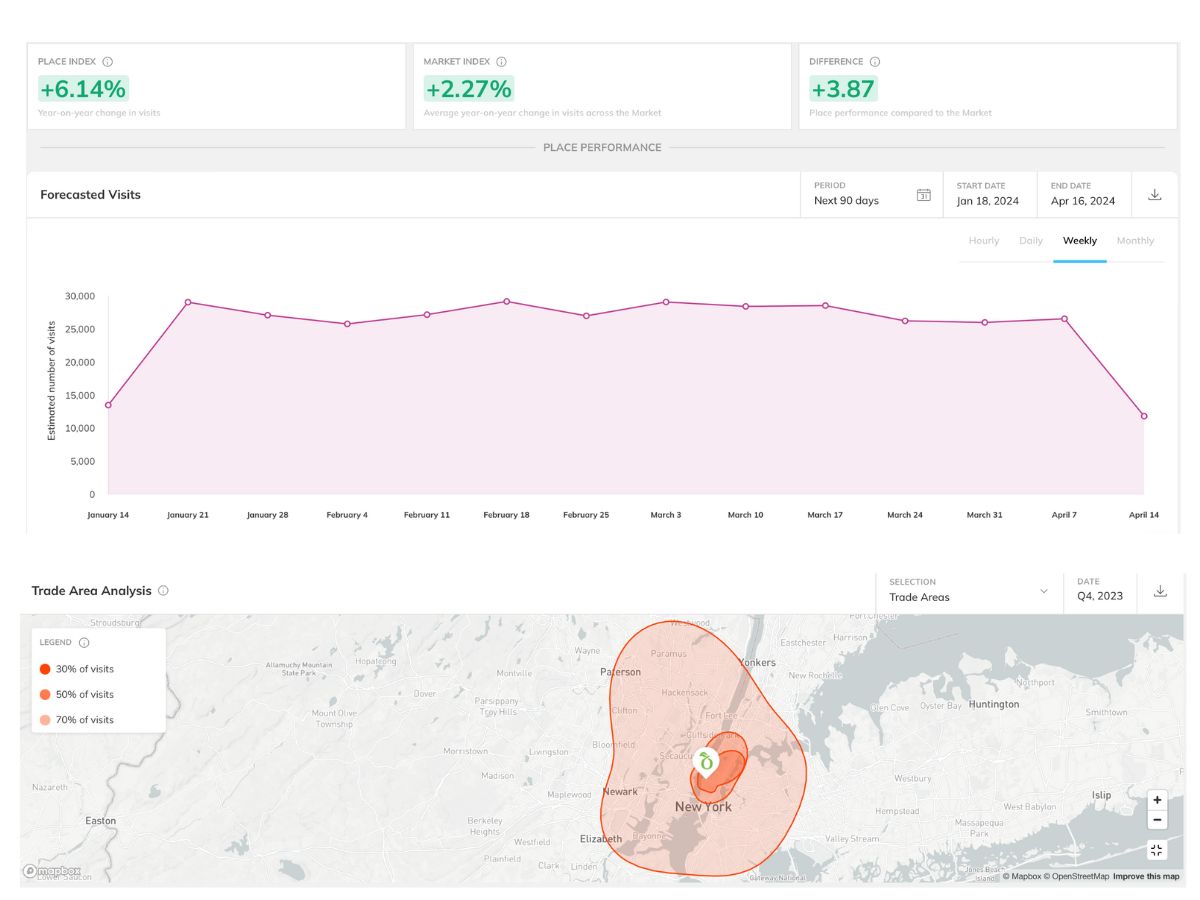Toggle the 70% of visits legend entry
This screenshot has height=900, width=1200.
[45, 719]
